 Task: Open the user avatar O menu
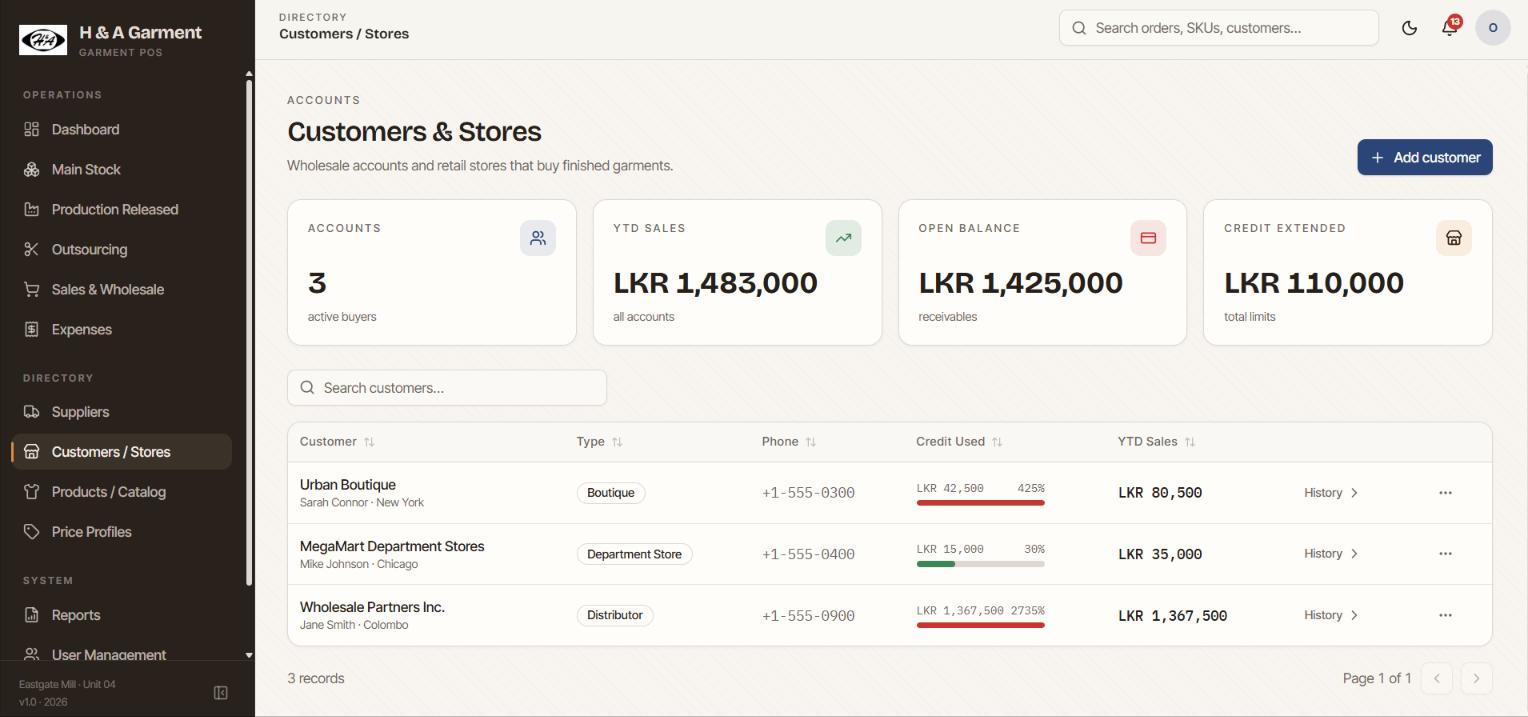point(1493,28)
